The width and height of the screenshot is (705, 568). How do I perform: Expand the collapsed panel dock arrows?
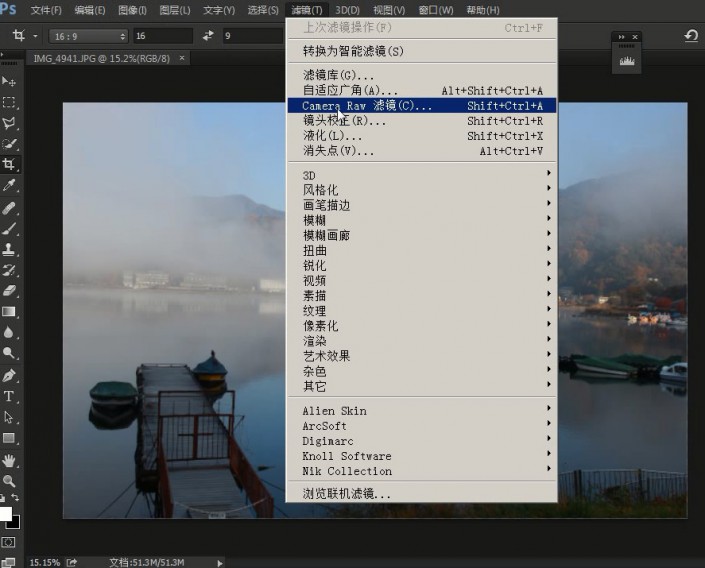[621, 37]
